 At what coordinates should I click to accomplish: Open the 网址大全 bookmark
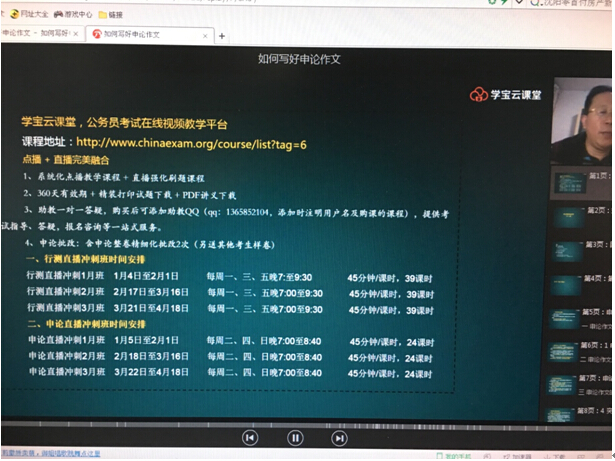(29, 14)
